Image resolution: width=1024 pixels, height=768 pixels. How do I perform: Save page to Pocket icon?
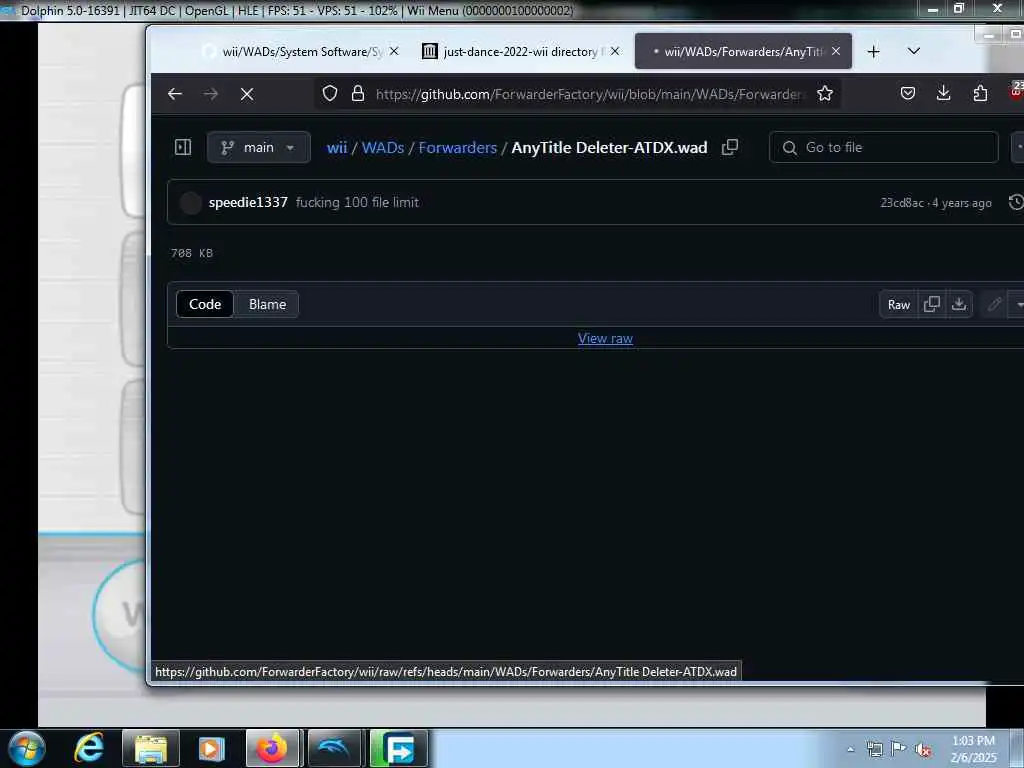908,93
